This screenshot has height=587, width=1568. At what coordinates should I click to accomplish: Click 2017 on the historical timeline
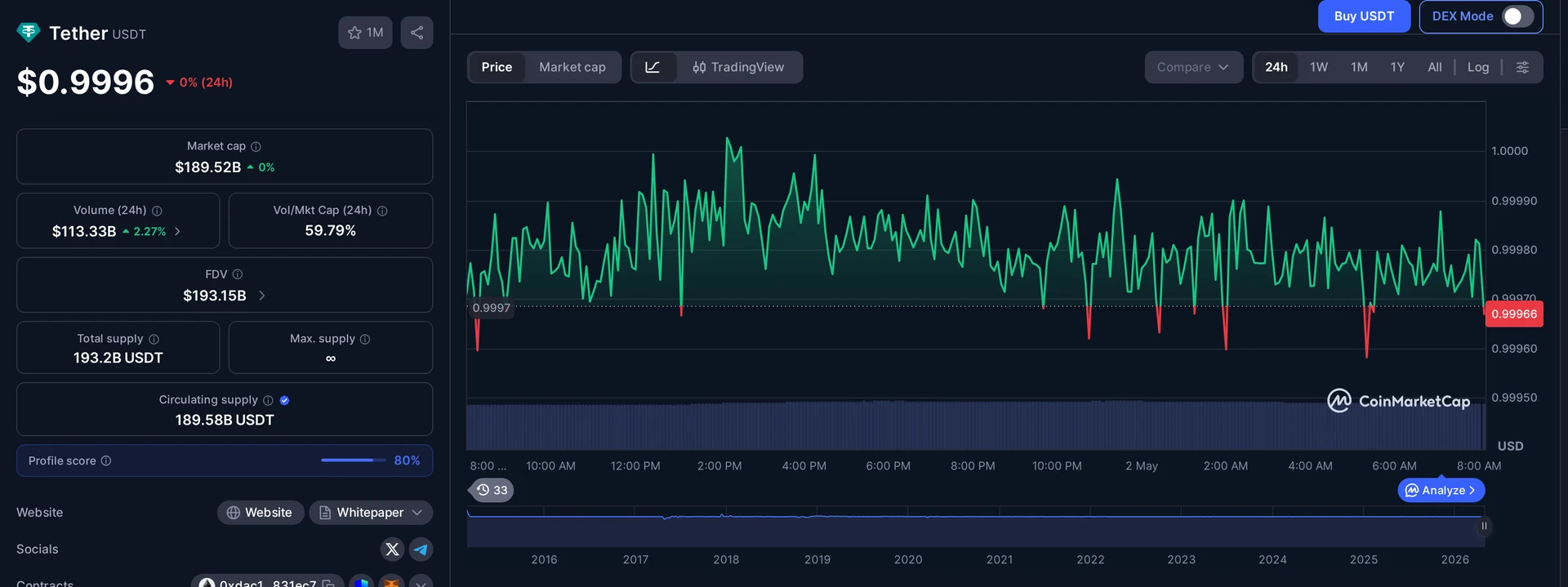[x=635, y=560]
